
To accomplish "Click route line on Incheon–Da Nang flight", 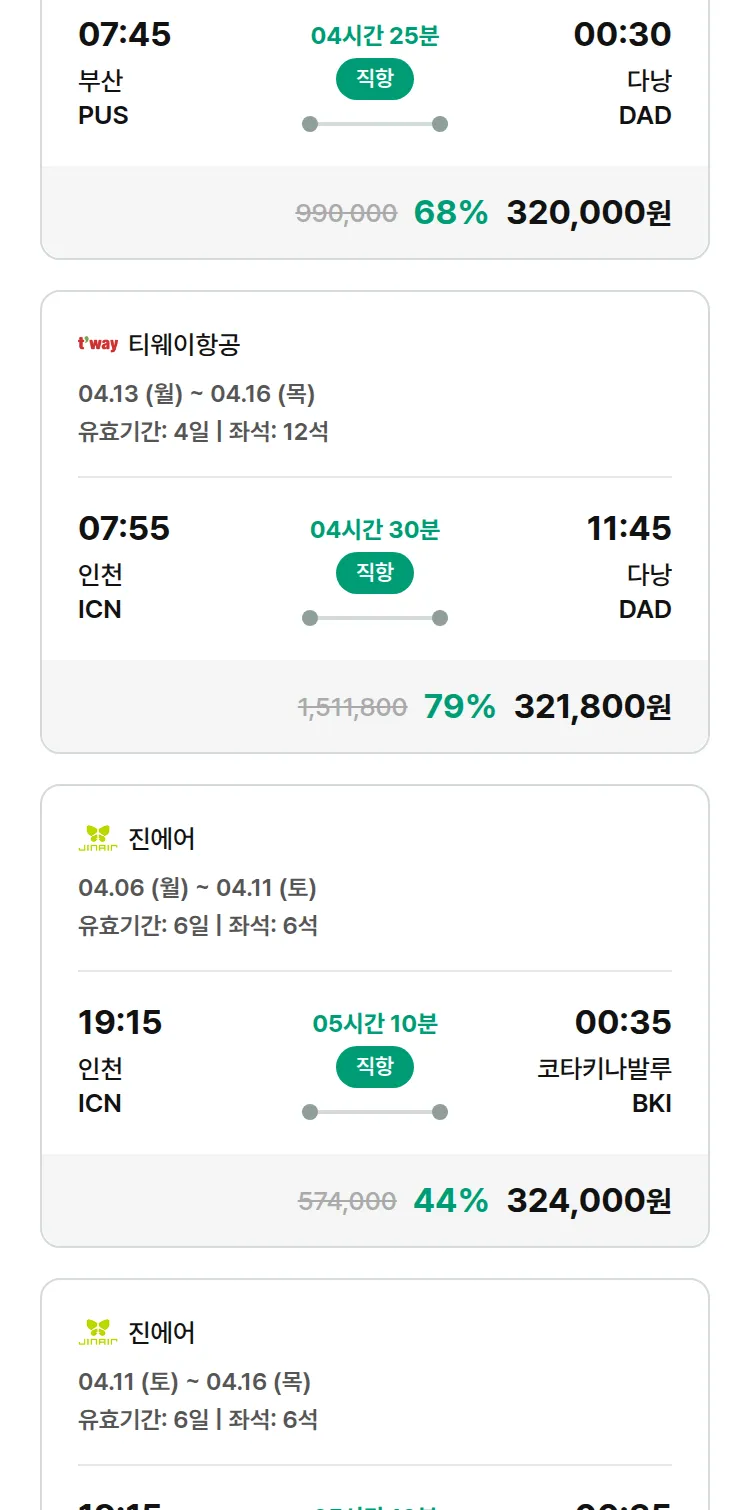I will click(x=375, y=618).
